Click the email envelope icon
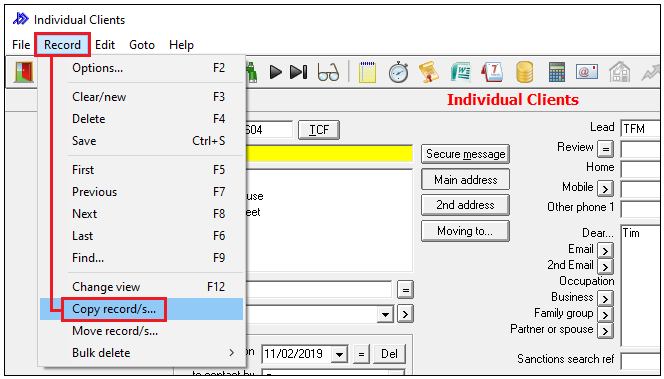The image size is (664, 379). coord(587,72)
